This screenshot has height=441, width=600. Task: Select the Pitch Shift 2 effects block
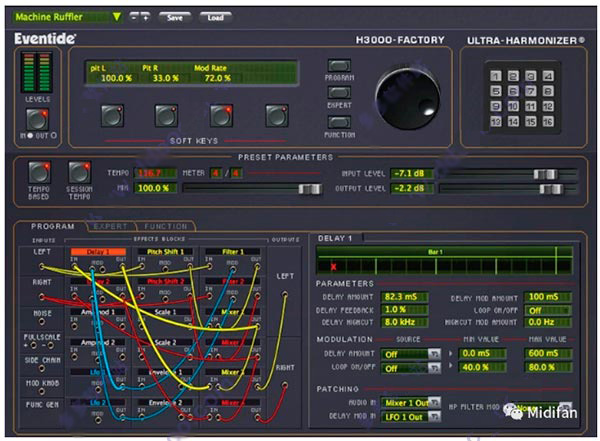click(x=165, y=281)
